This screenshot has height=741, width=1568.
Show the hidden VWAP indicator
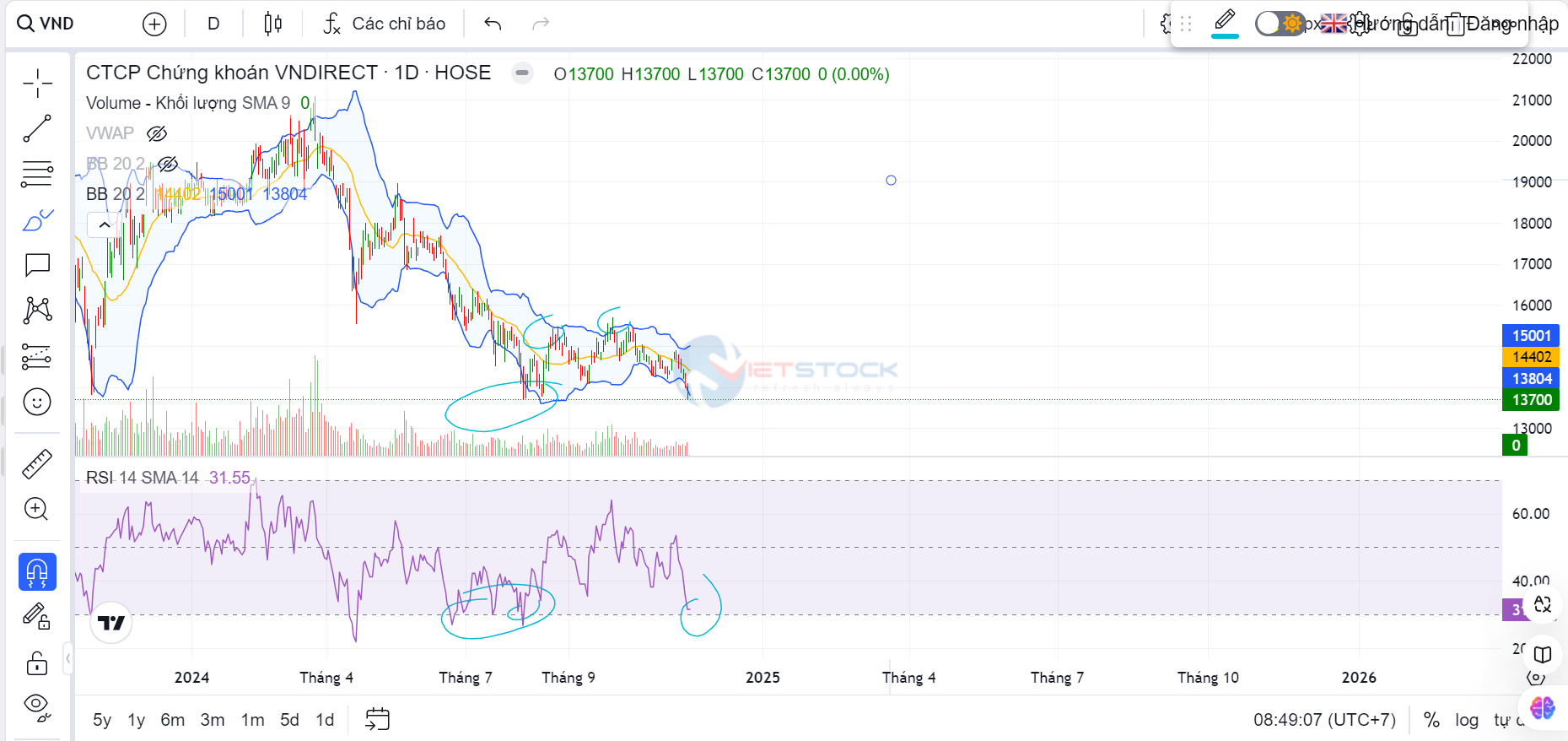157,133
